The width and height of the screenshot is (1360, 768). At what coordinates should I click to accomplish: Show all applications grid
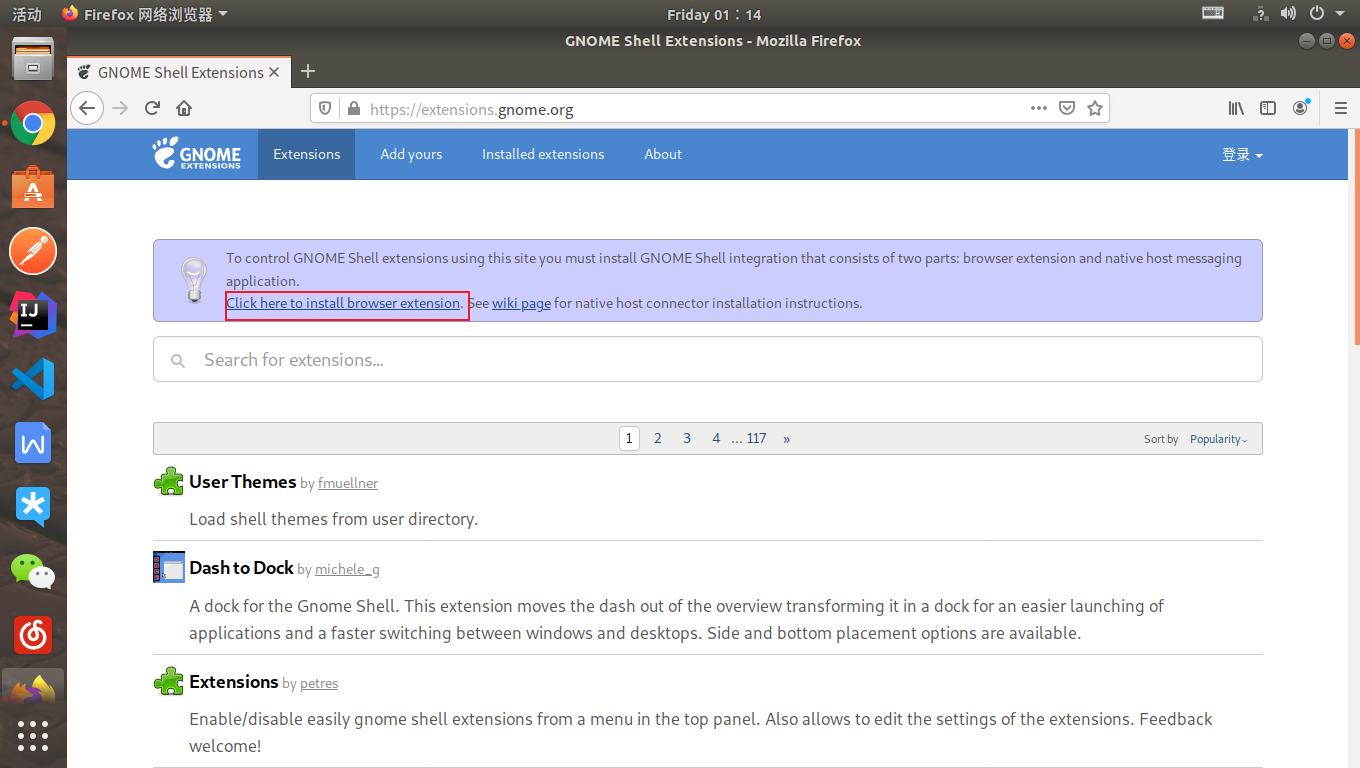click(x=33, y=736)
